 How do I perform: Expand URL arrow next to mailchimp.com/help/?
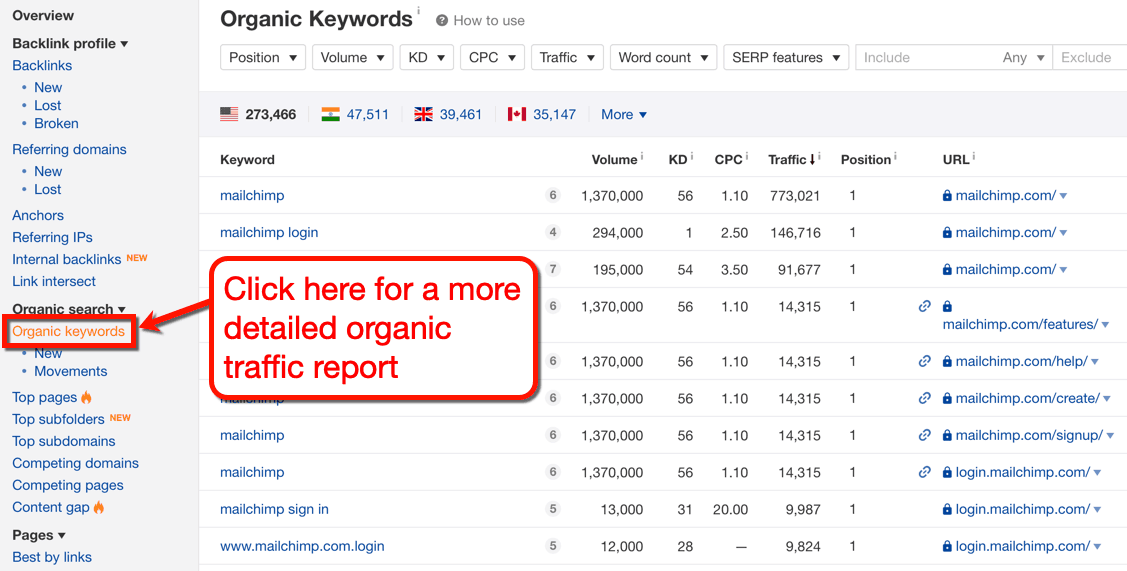(x=1095, y=362)
